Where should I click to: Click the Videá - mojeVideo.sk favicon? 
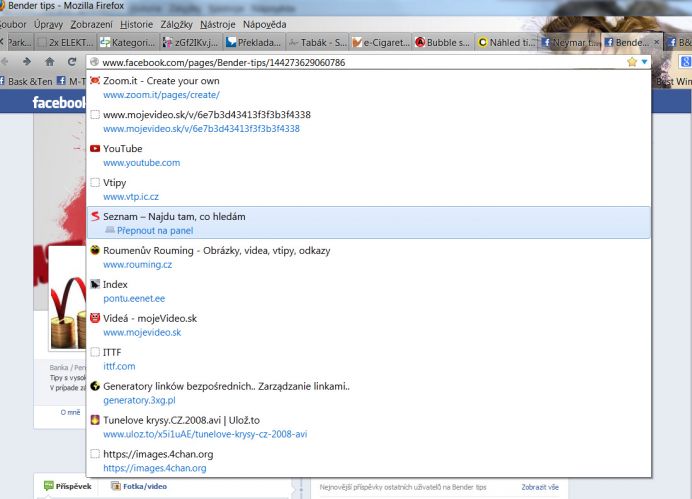point(95,318)
